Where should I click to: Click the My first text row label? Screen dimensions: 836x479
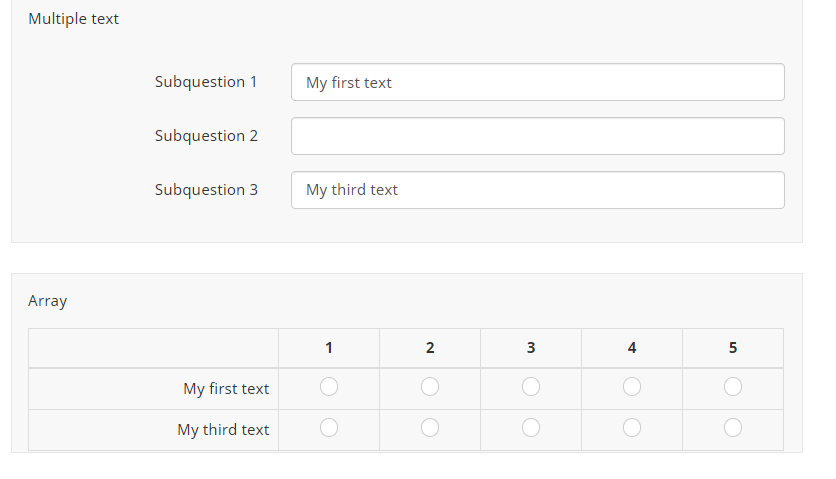(x=226, y=388)
